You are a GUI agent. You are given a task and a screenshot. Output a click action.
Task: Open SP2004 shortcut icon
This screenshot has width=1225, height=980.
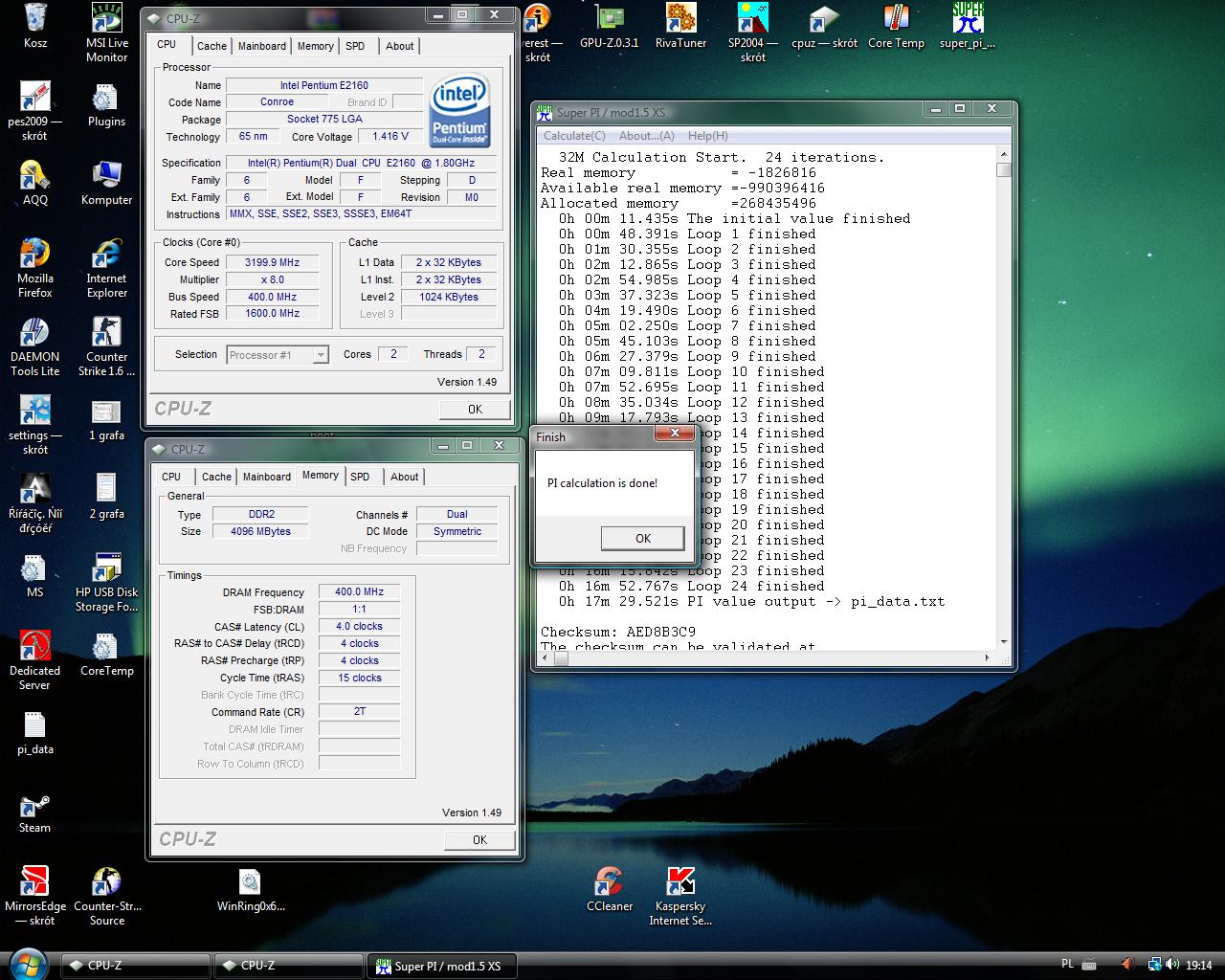point(753,33)
